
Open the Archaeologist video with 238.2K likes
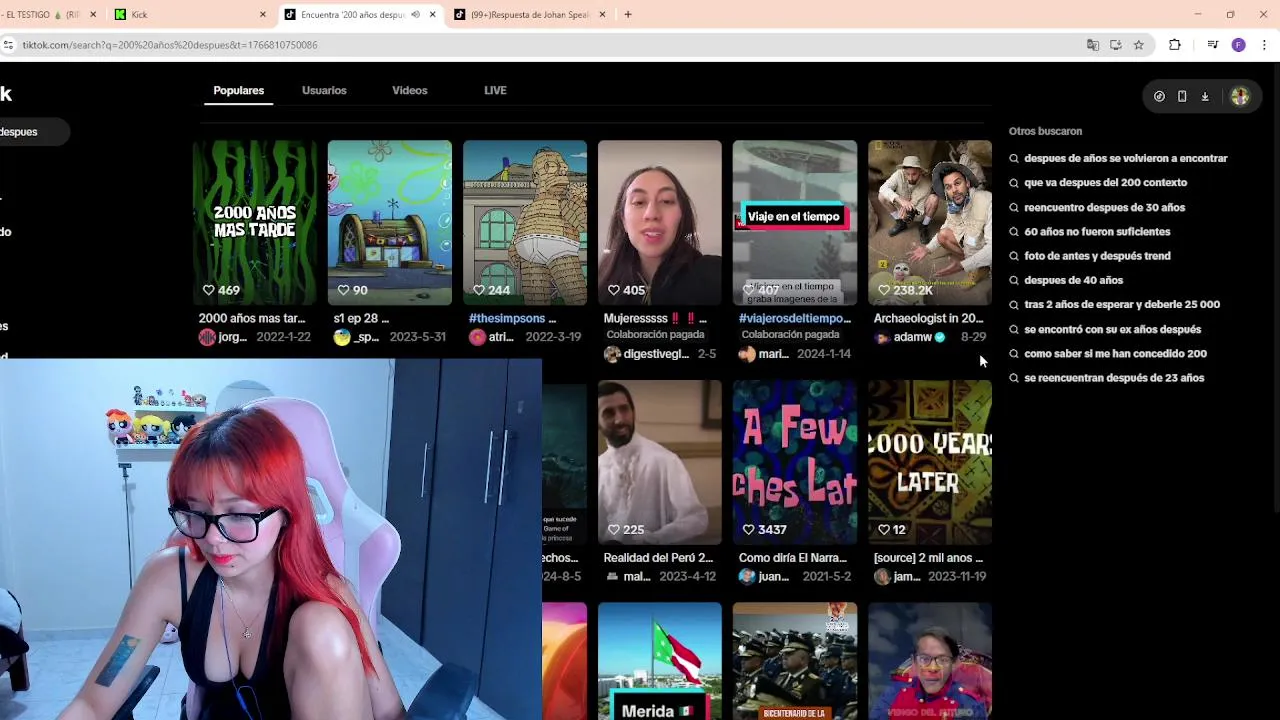[x=930, y=222]
